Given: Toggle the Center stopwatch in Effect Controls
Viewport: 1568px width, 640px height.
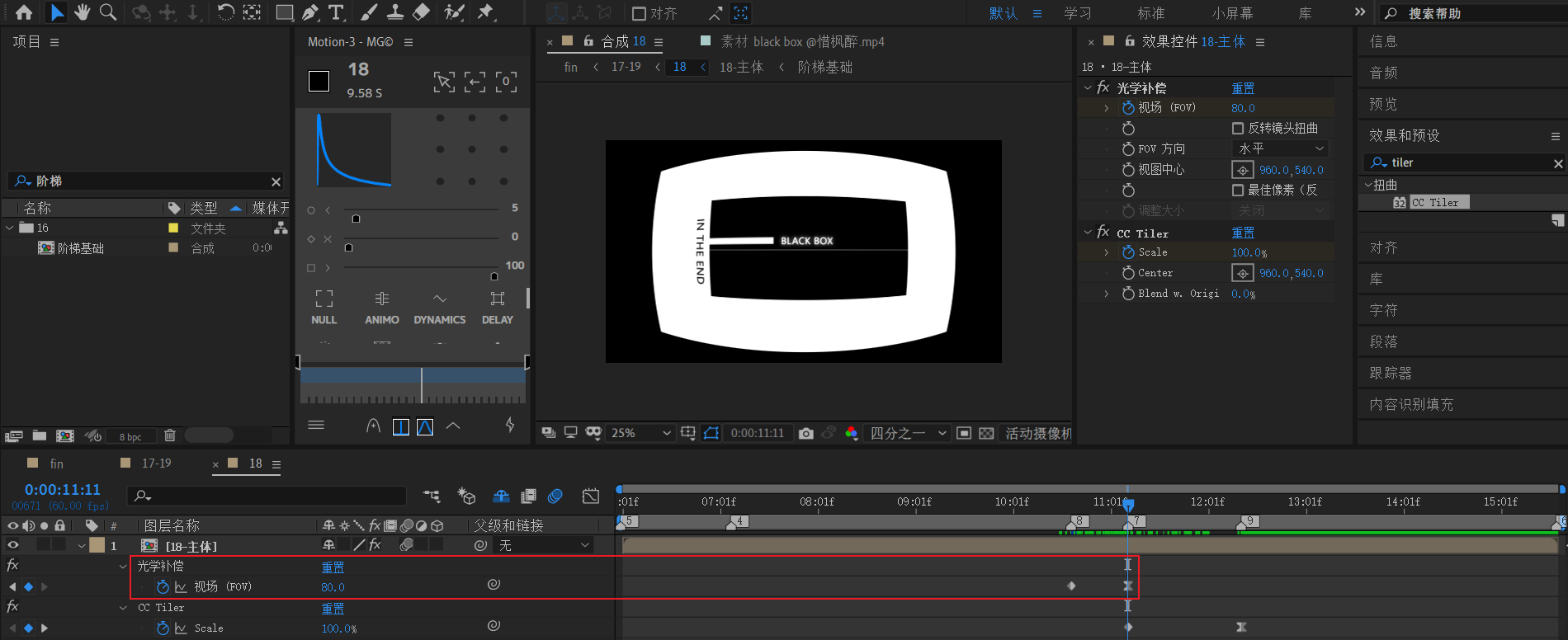Looking at the screenshot, I should pyautogui.click(x=1128, y=272).
